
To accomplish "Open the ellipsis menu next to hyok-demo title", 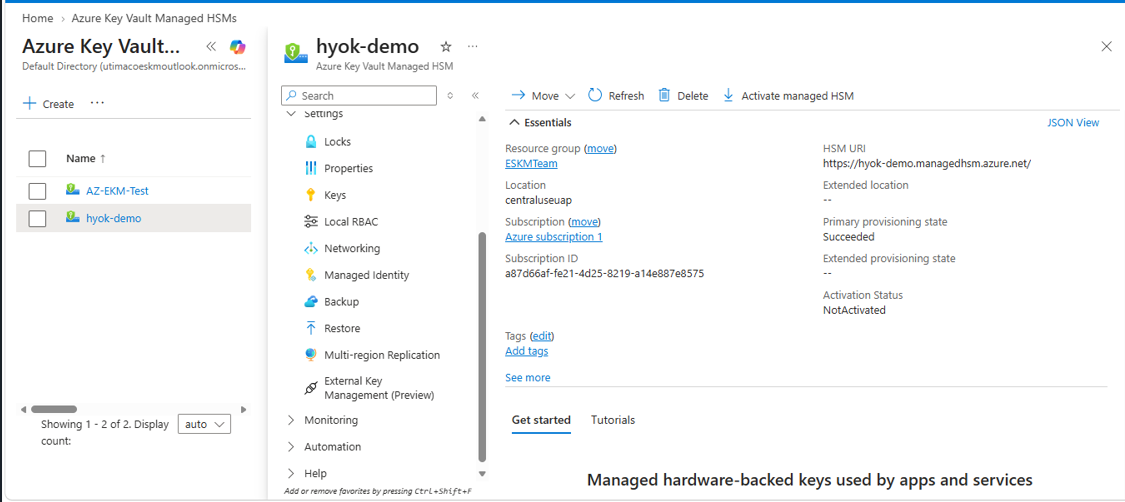I will 472,47.
